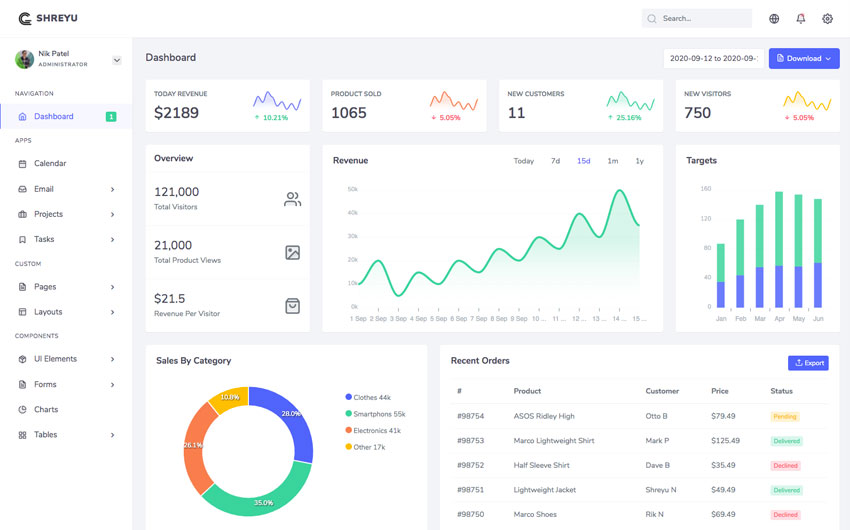Click the search magnifier icon
The width and height of the screenshot is (850, 530).
(x=652, y=18)
